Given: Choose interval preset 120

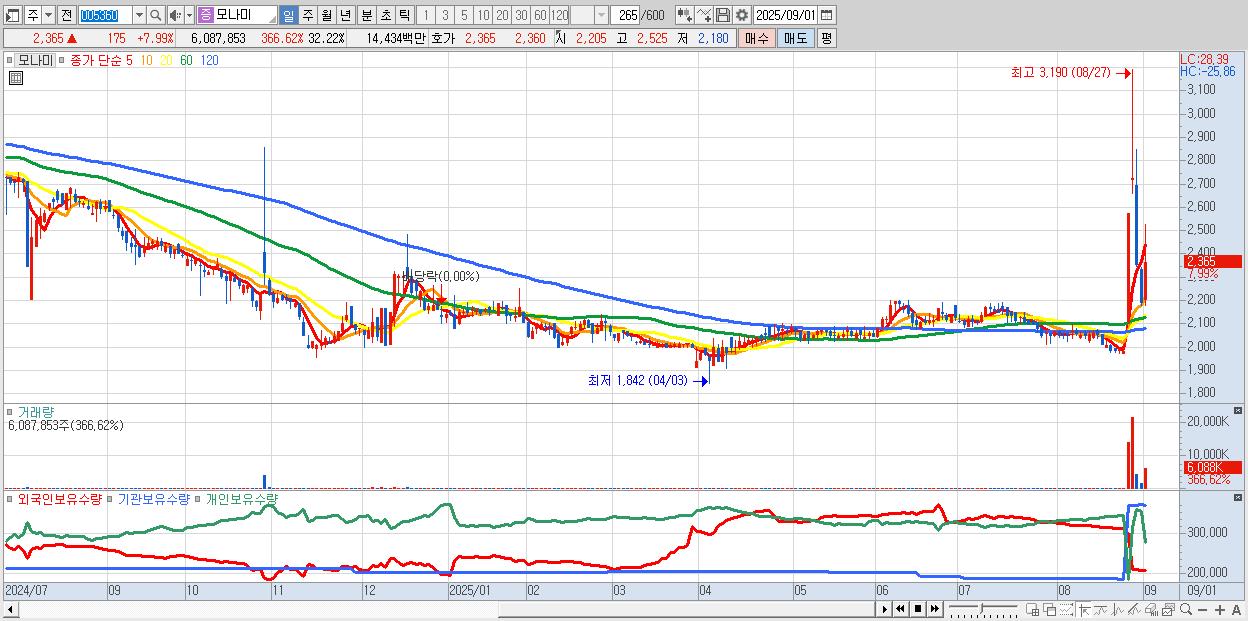Looking at the screenshot, I should coord(560,15).
